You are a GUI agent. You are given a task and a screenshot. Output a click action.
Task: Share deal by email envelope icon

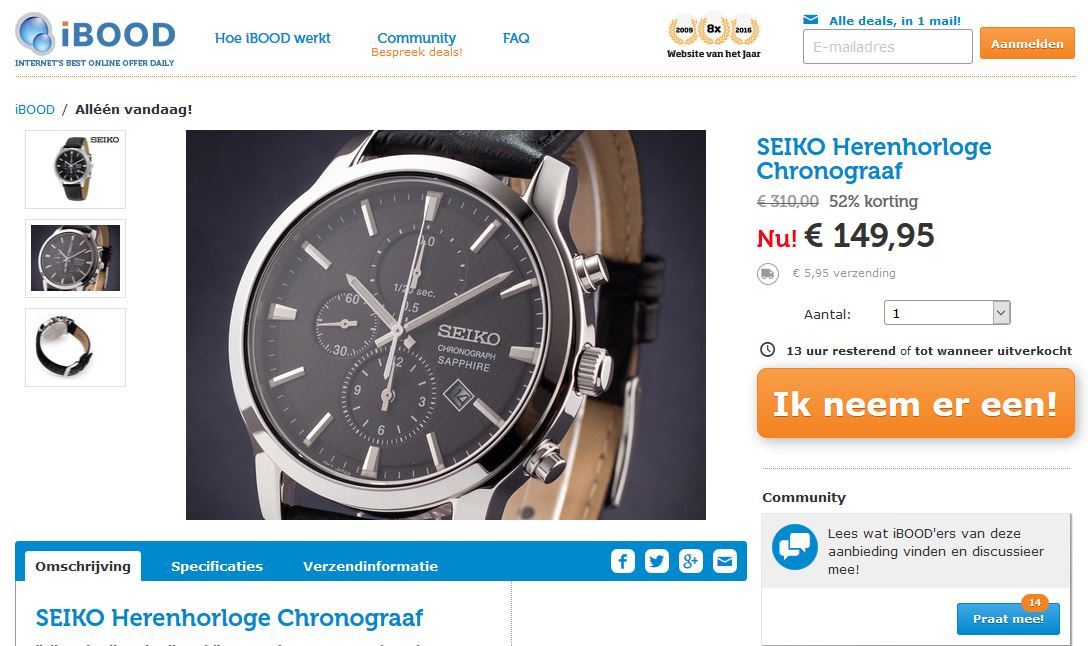724,561
